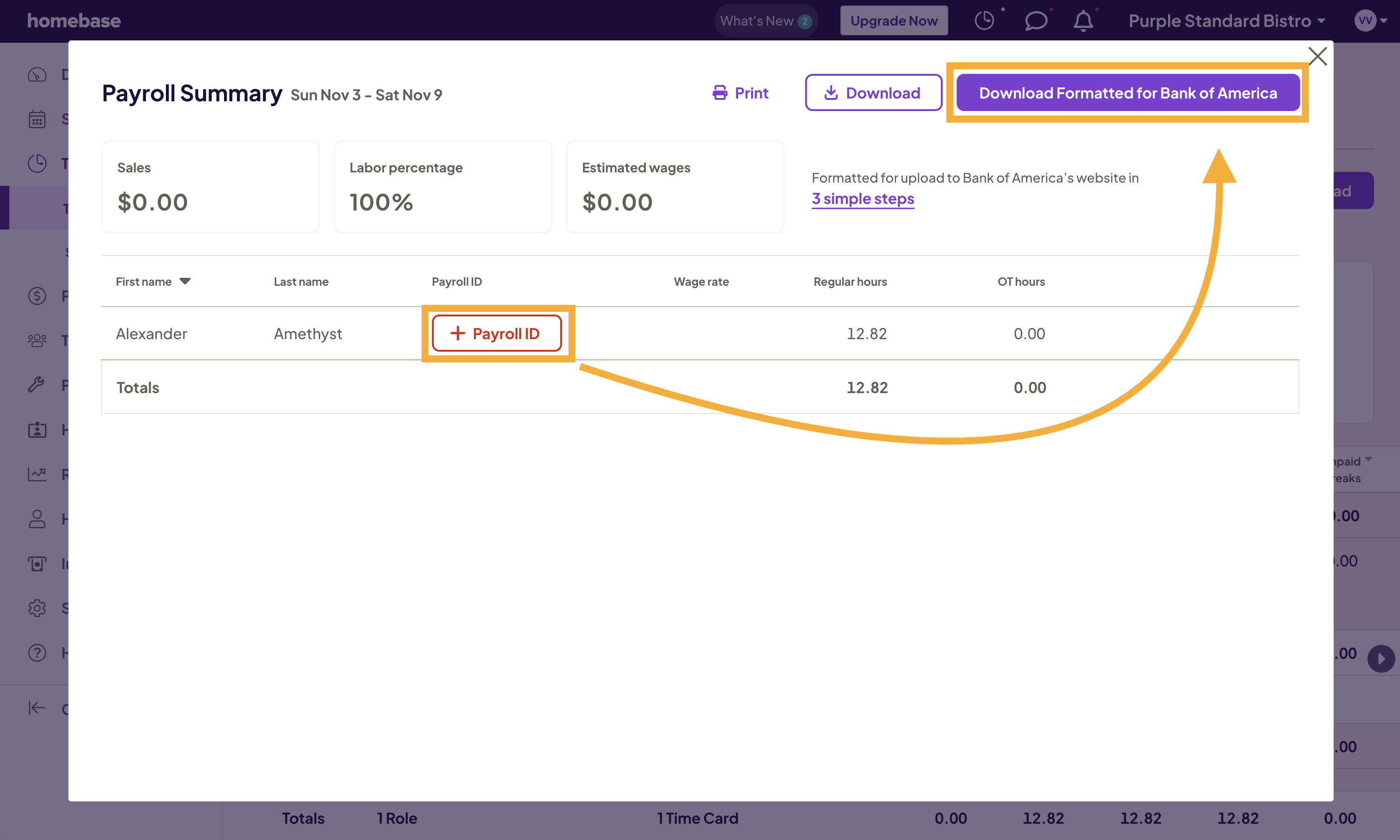
Task: Open Purple Standard Bistro location dropdown
Action: (1227, 21)
